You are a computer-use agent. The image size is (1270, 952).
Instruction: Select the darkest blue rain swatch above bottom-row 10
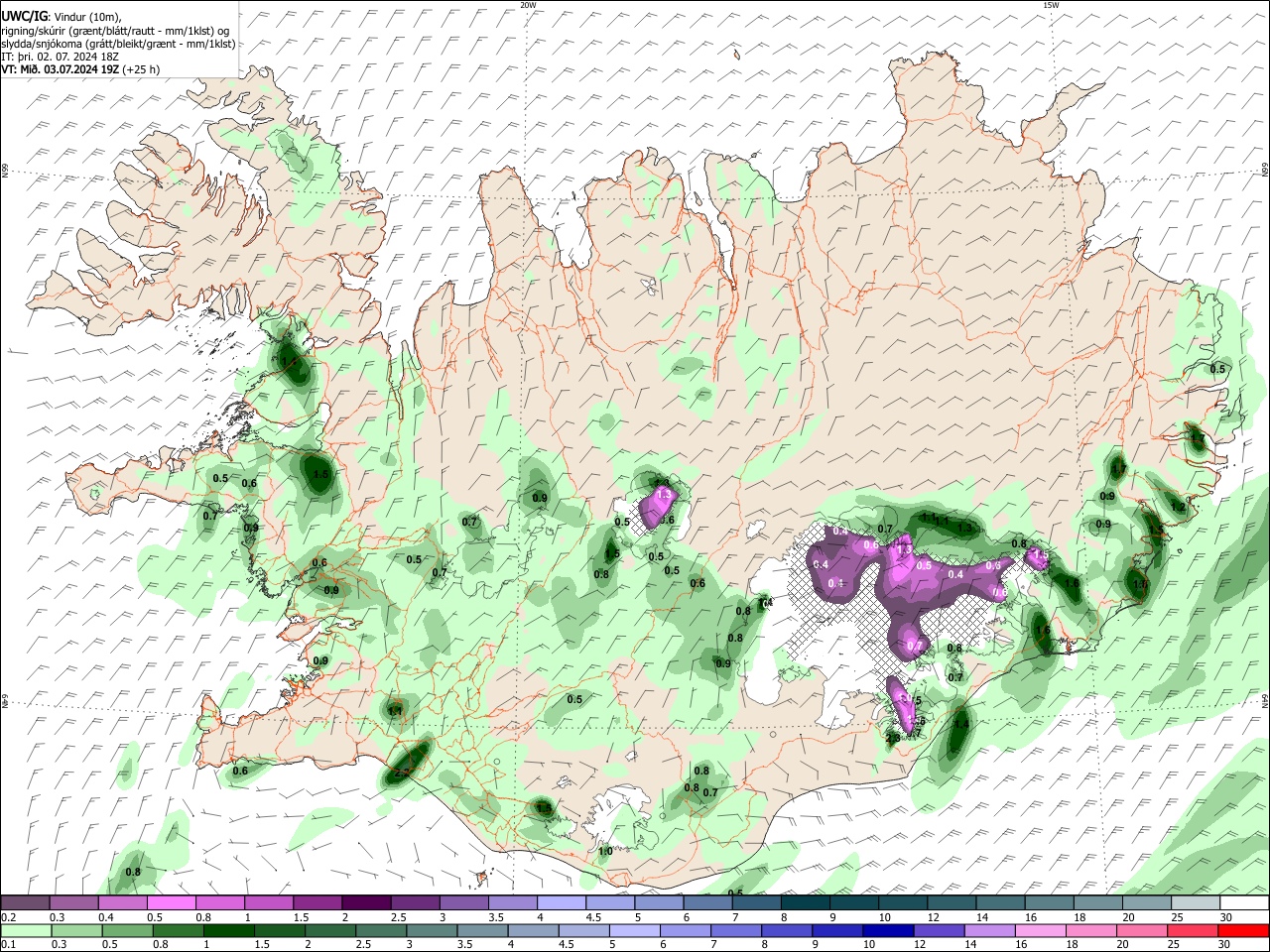pos(888,931)
